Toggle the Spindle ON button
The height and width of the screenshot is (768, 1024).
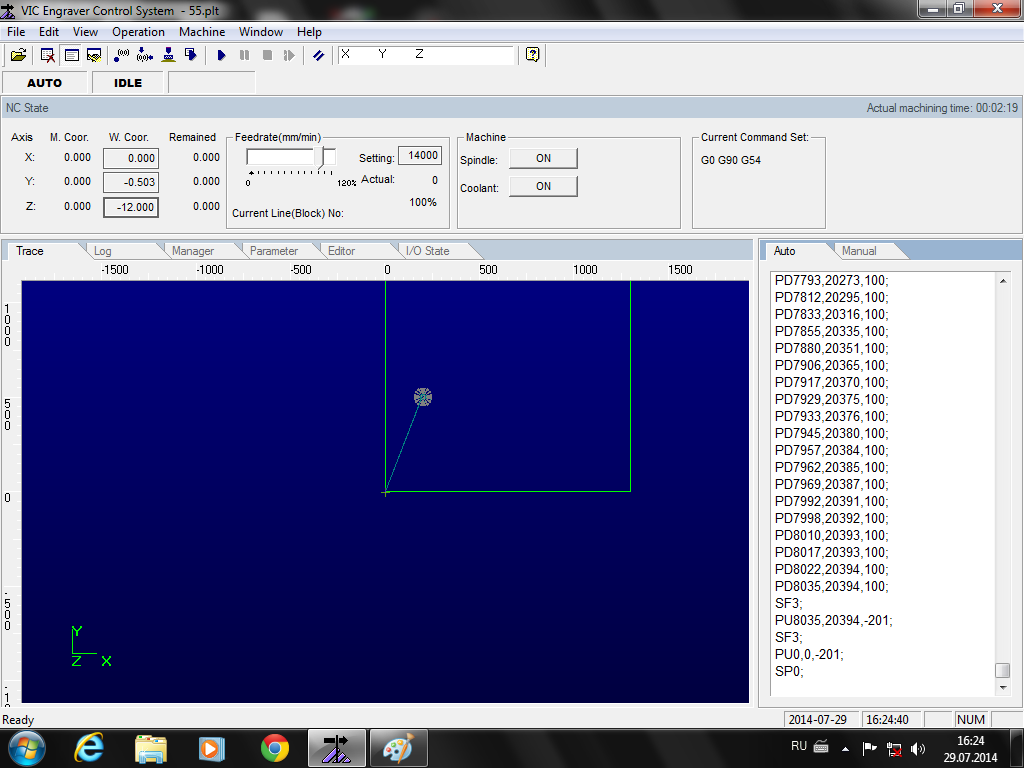pyautogui.click(x=543, y=158)
